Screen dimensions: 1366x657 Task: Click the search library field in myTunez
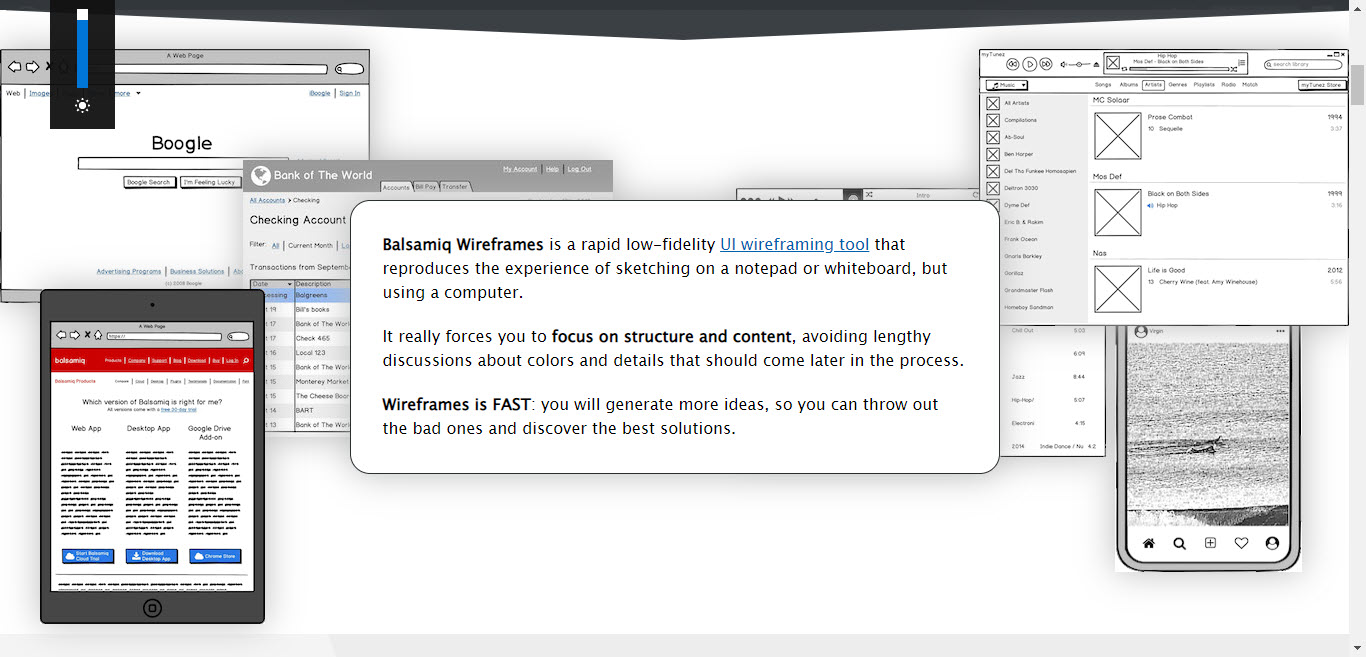point(1303,64)
